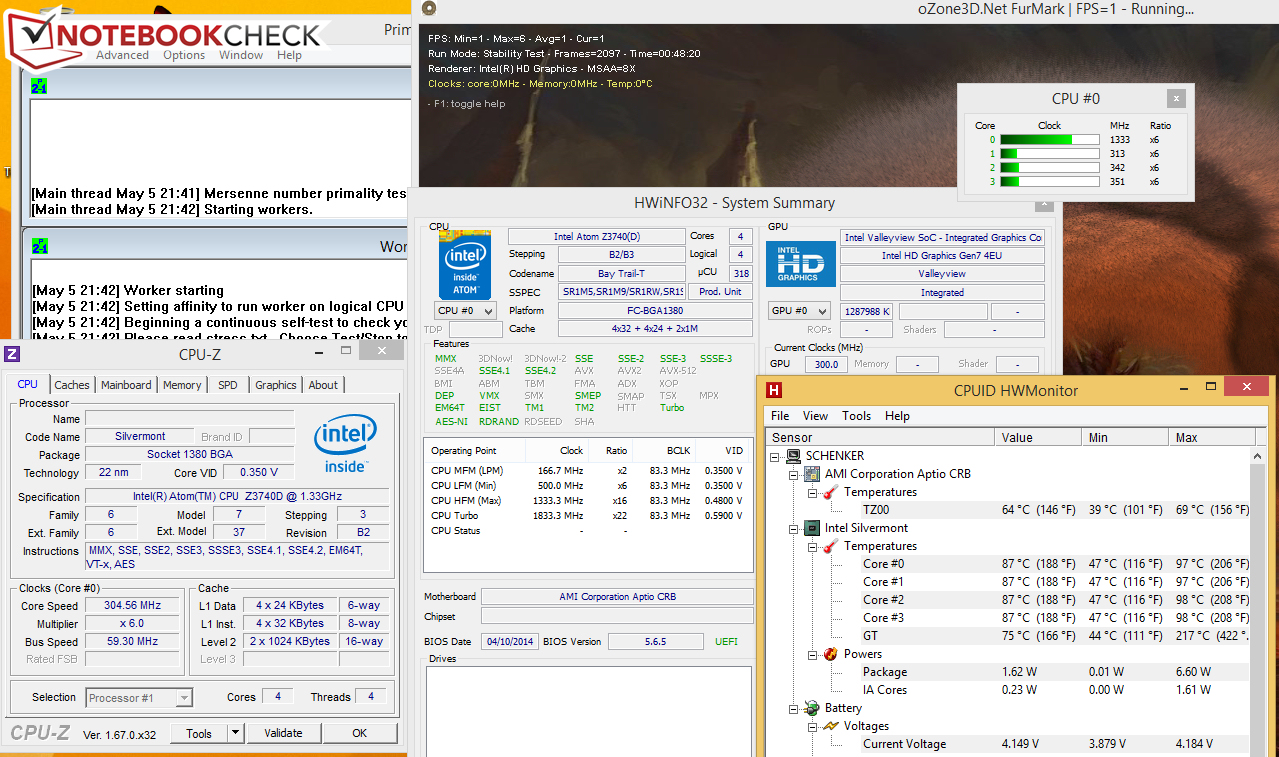The image size is (1279, 757).
Task: Open the GPU #0 selector dropdown in HWiNFO32
Action: 798,311
